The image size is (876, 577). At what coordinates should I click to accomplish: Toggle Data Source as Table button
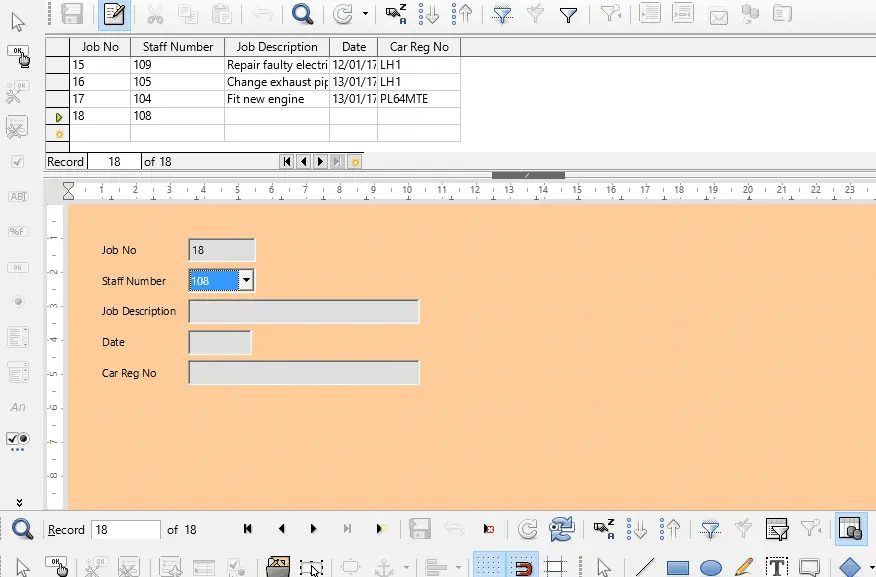pos(850,528)
